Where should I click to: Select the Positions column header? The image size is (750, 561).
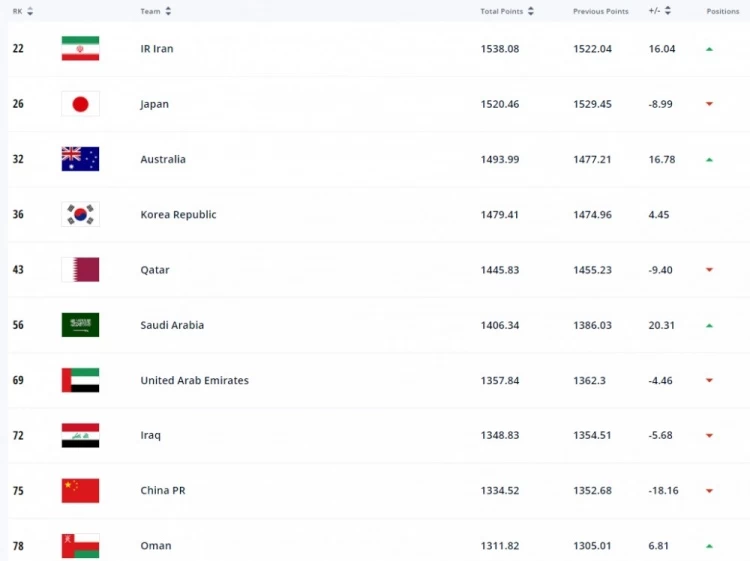[x=722, y=11]
